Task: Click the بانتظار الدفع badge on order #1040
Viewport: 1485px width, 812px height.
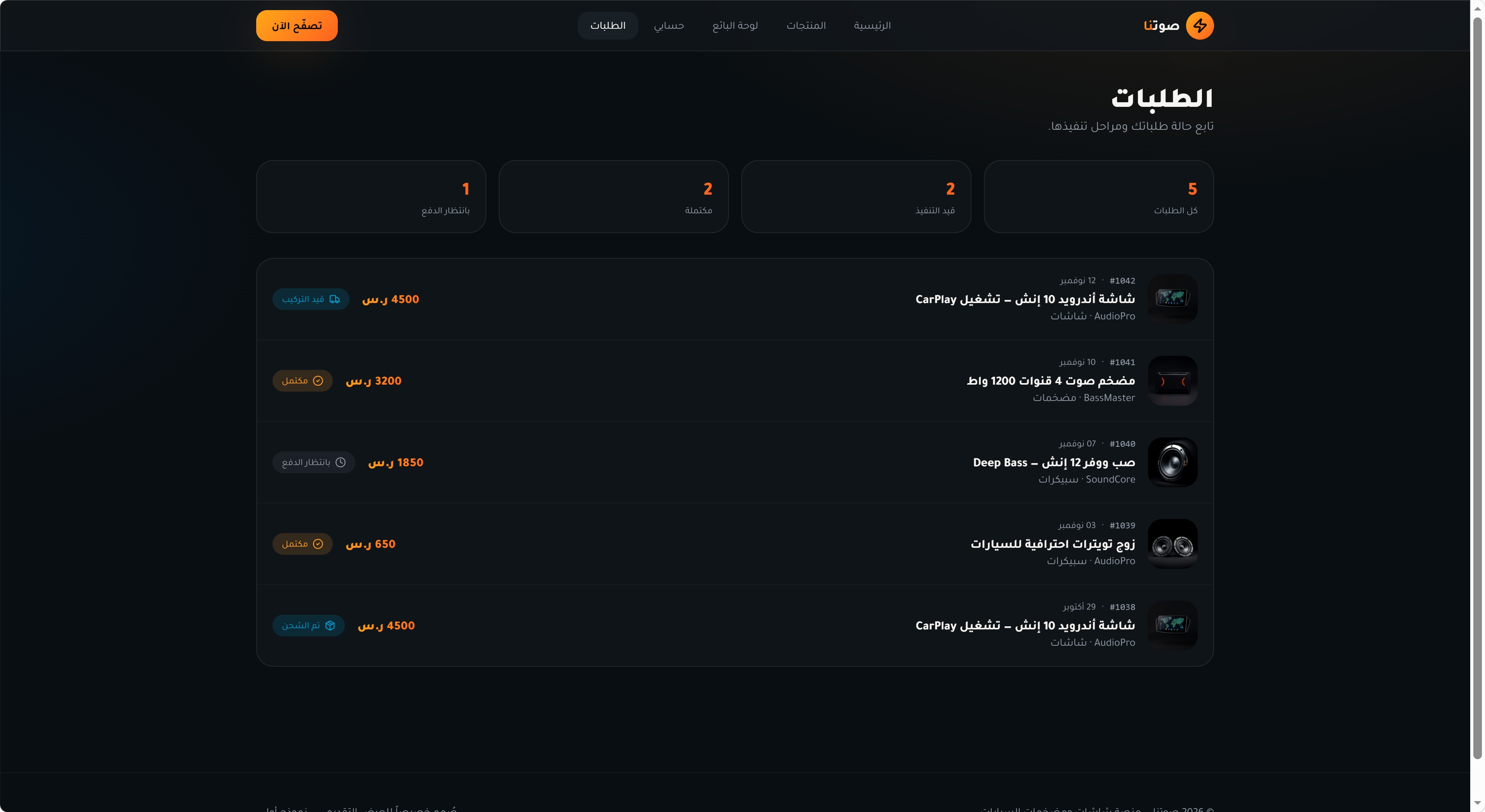Action: coord(314,462)
